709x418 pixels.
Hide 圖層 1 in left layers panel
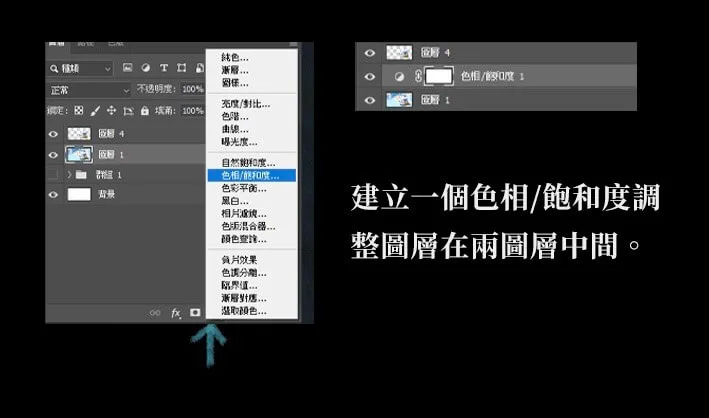[x=53, y=155]
